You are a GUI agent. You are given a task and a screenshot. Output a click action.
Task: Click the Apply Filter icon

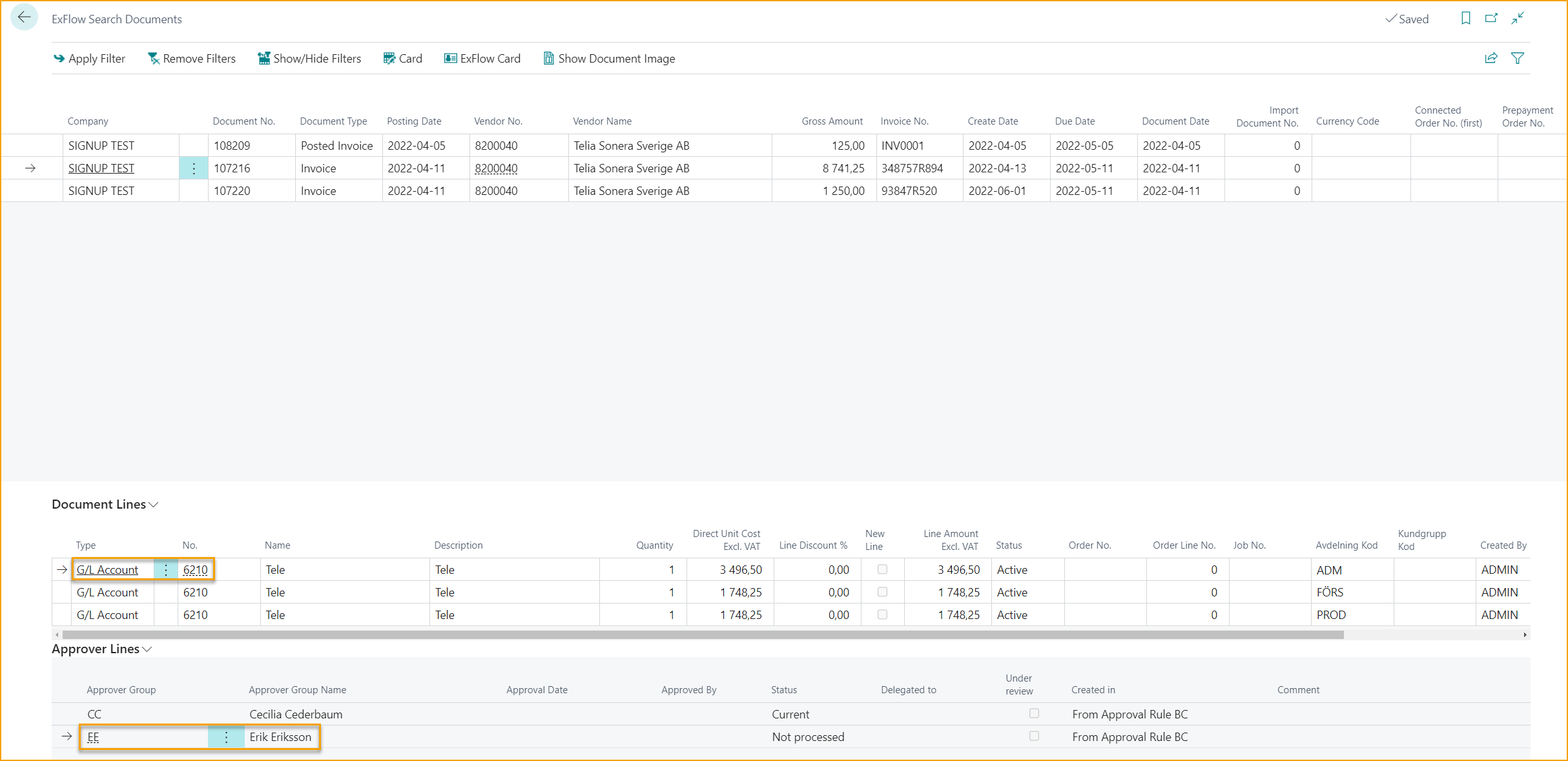point(58,58)
